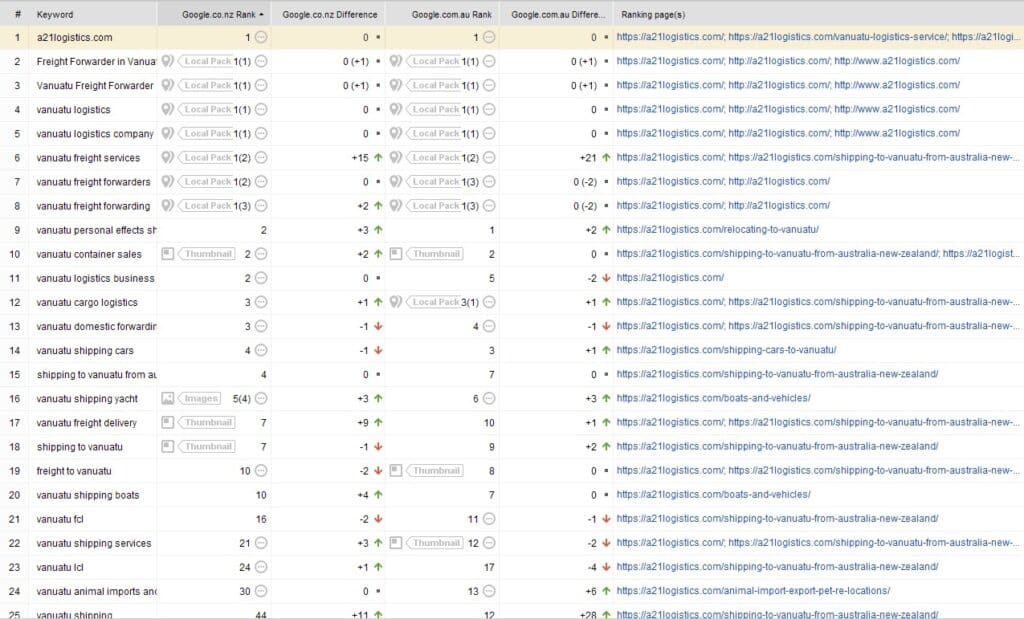Image resolution: width=1024 pixels, height=619 pixels.
Task: Click row number 12 in the # column
Action: [x=14, y=302]
